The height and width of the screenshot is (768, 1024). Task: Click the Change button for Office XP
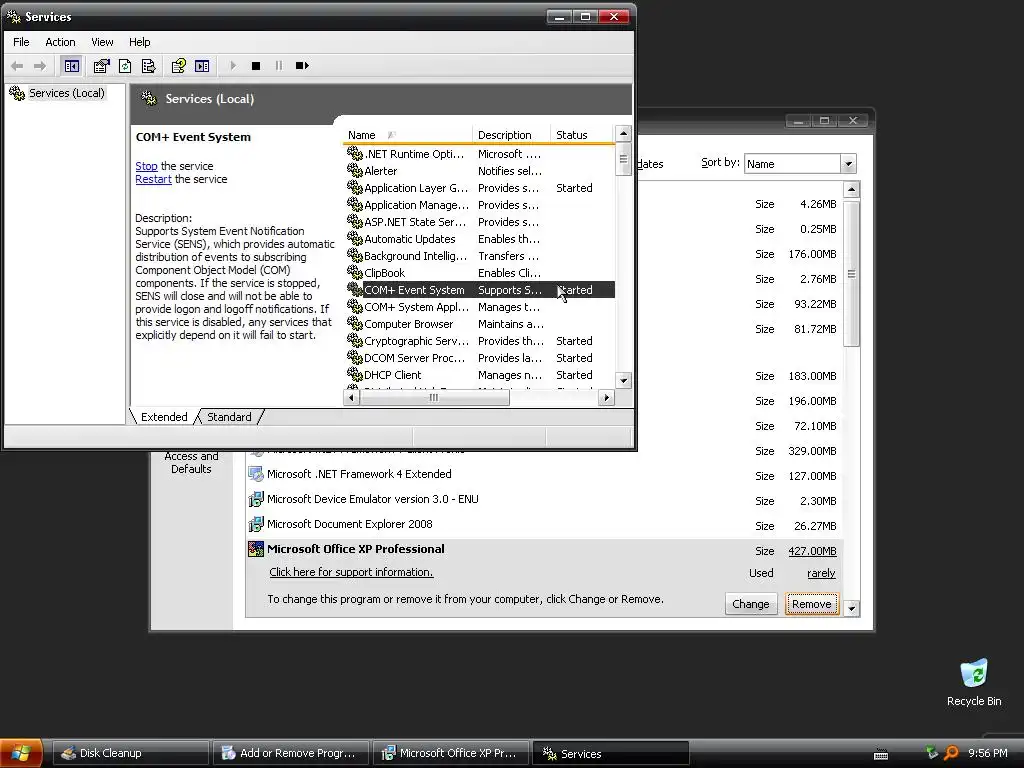point(750,604)
